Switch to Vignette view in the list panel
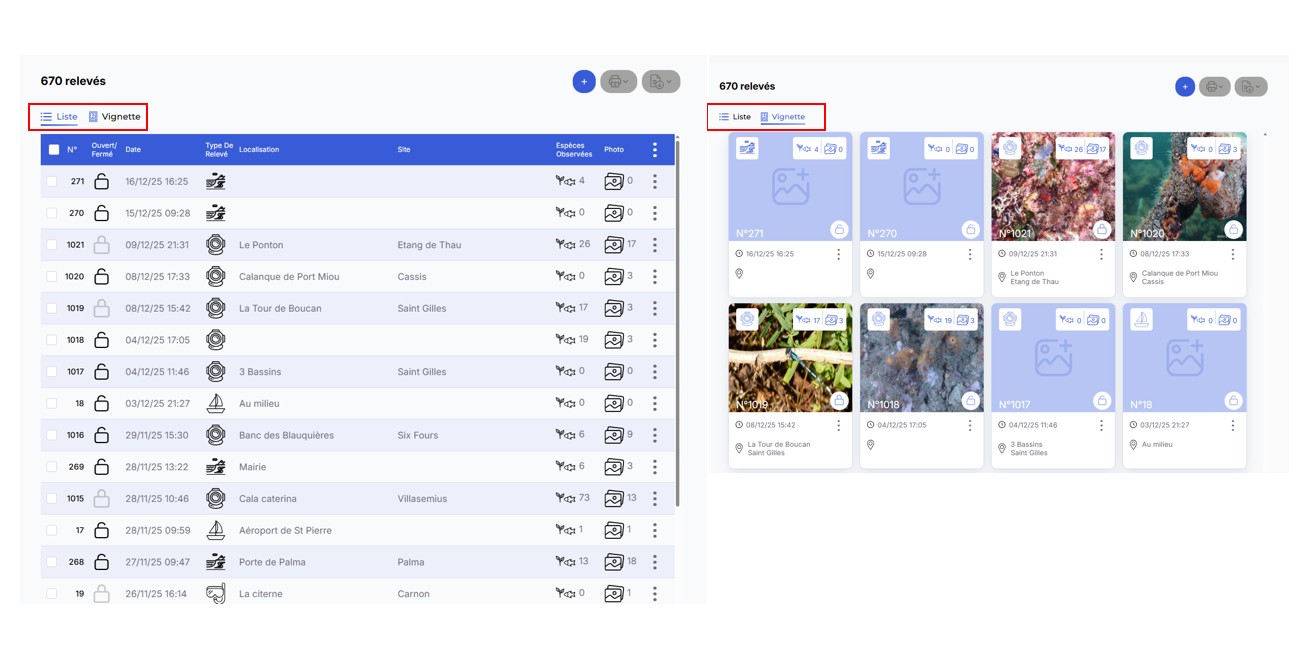 click(115, 117)
